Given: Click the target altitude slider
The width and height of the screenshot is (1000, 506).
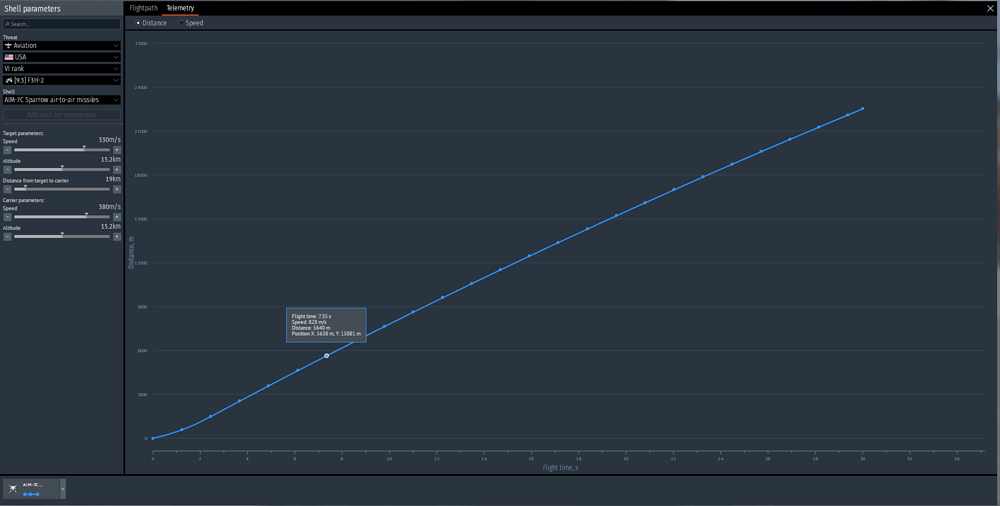Looking at the screenshot, I should tap(62, 170).
